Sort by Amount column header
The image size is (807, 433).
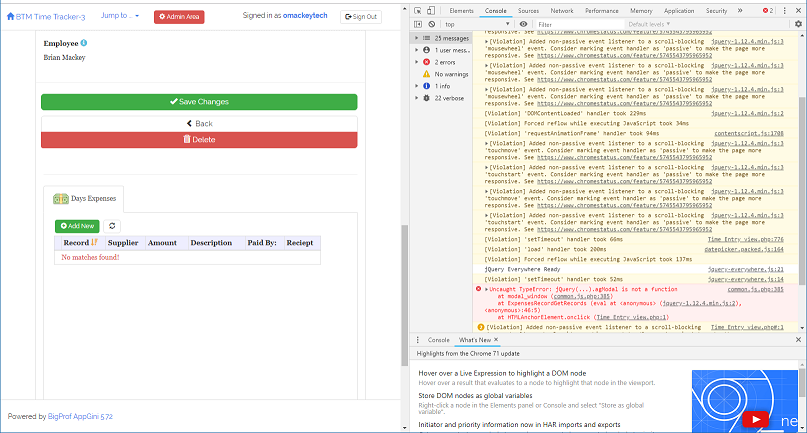point(162,243)
